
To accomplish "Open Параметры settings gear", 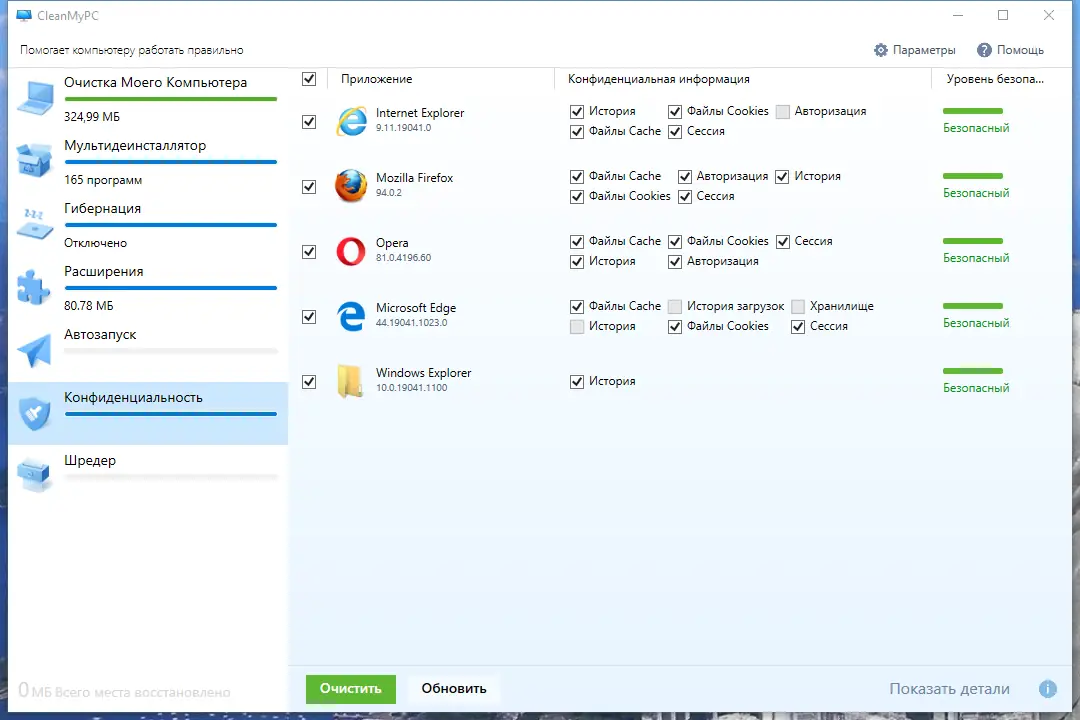I will point(915,50).
